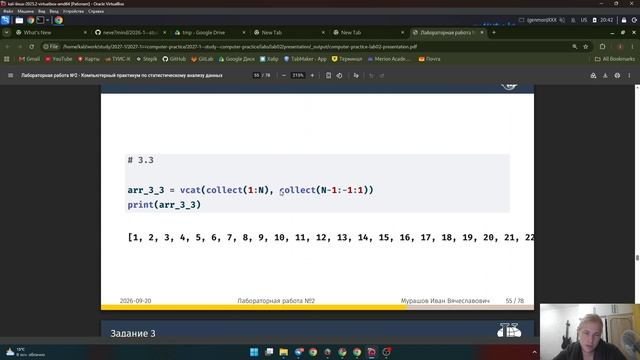
Task: Bookmark this page with the star icon
Action: (586, 47)
